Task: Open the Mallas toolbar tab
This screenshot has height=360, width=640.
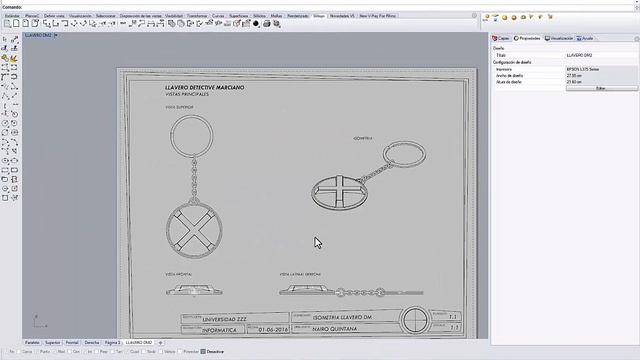Action: (276, 16)
